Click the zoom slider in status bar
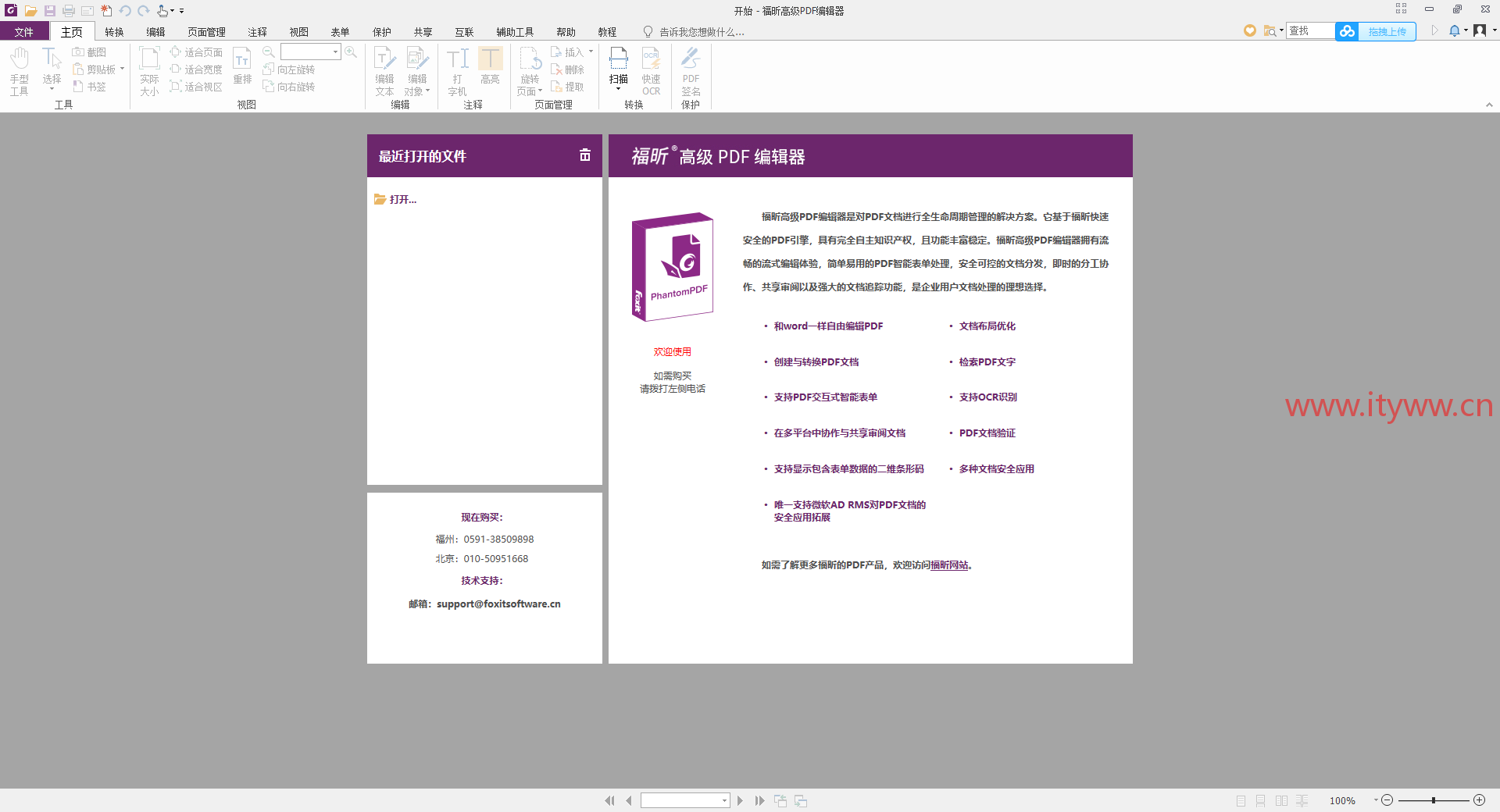Image resolution: width=1500 pixels, height=812 pixels. tap(1433, 800)
